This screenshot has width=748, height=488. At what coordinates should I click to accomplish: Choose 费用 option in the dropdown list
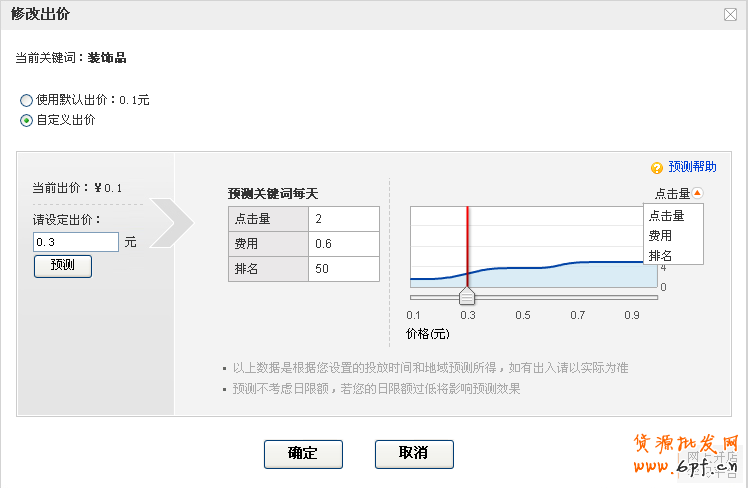point(660,236)
